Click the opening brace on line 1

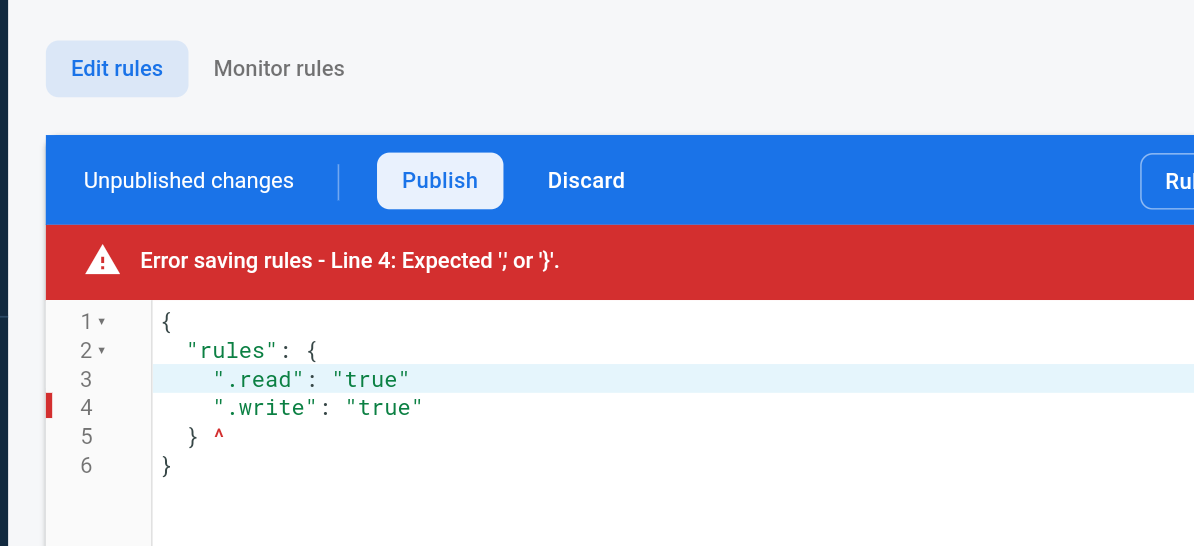click(167, 322)
